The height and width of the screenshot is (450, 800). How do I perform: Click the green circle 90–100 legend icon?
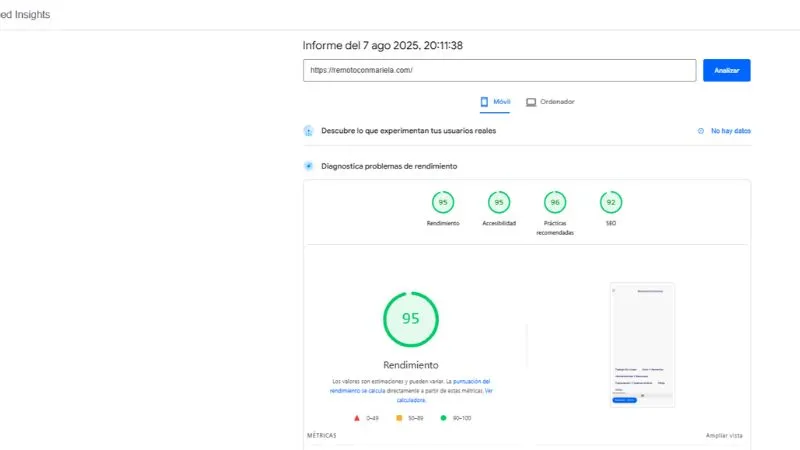443,418
